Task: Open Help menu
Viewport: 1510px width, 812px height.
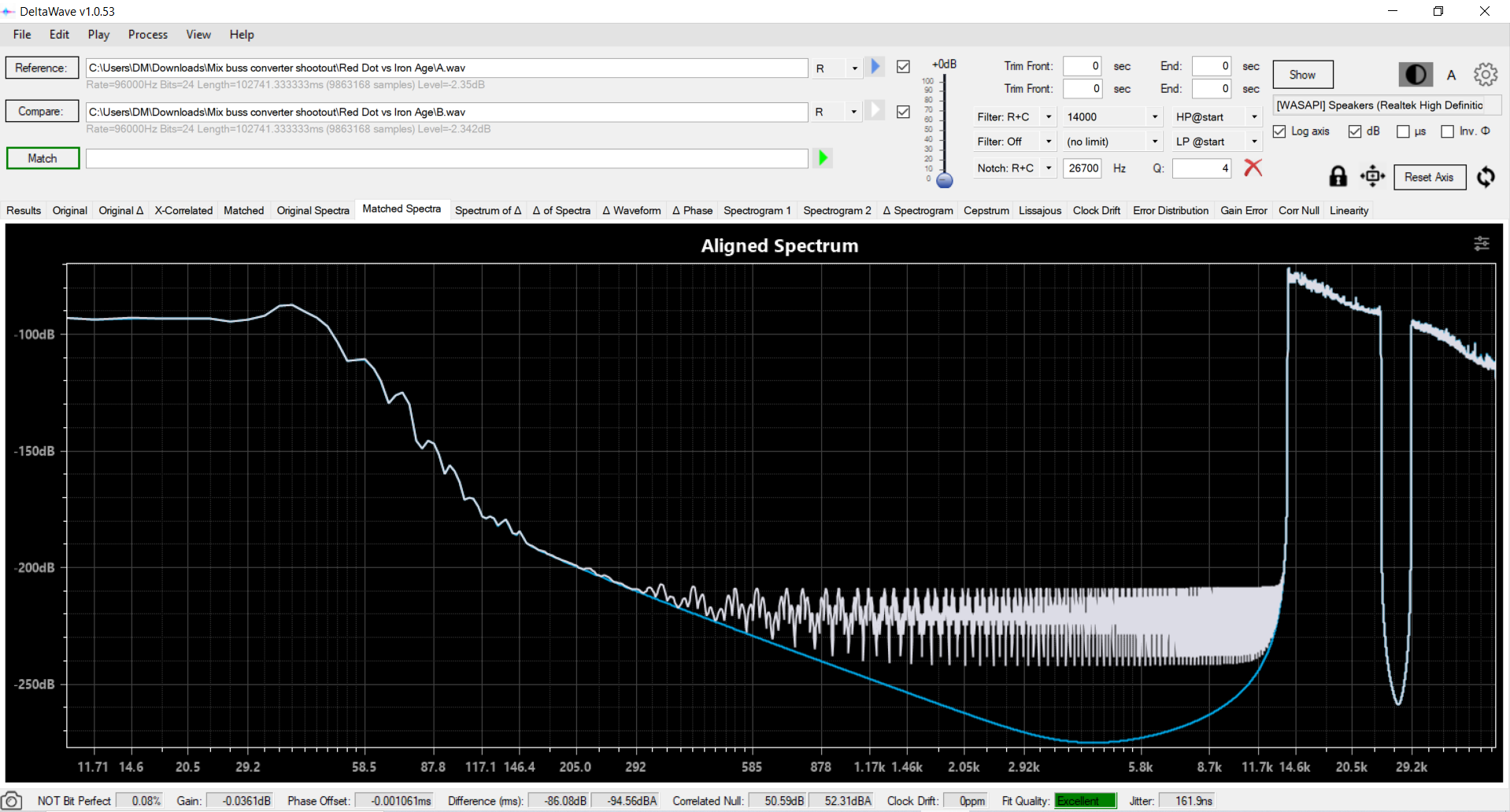Action: (242, 35)
